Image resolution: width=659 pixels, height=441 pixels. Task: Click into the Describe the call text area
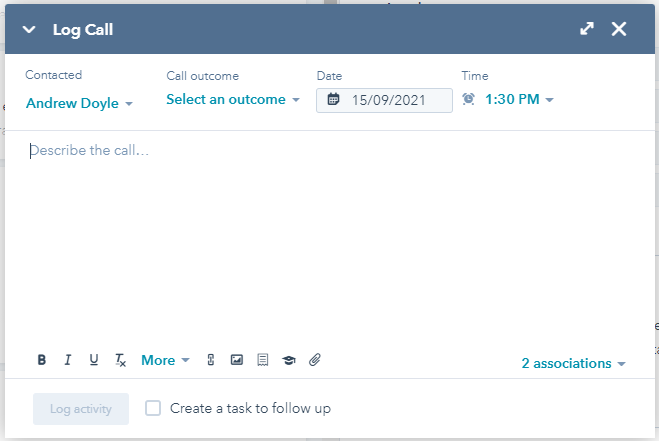point(330,240)
